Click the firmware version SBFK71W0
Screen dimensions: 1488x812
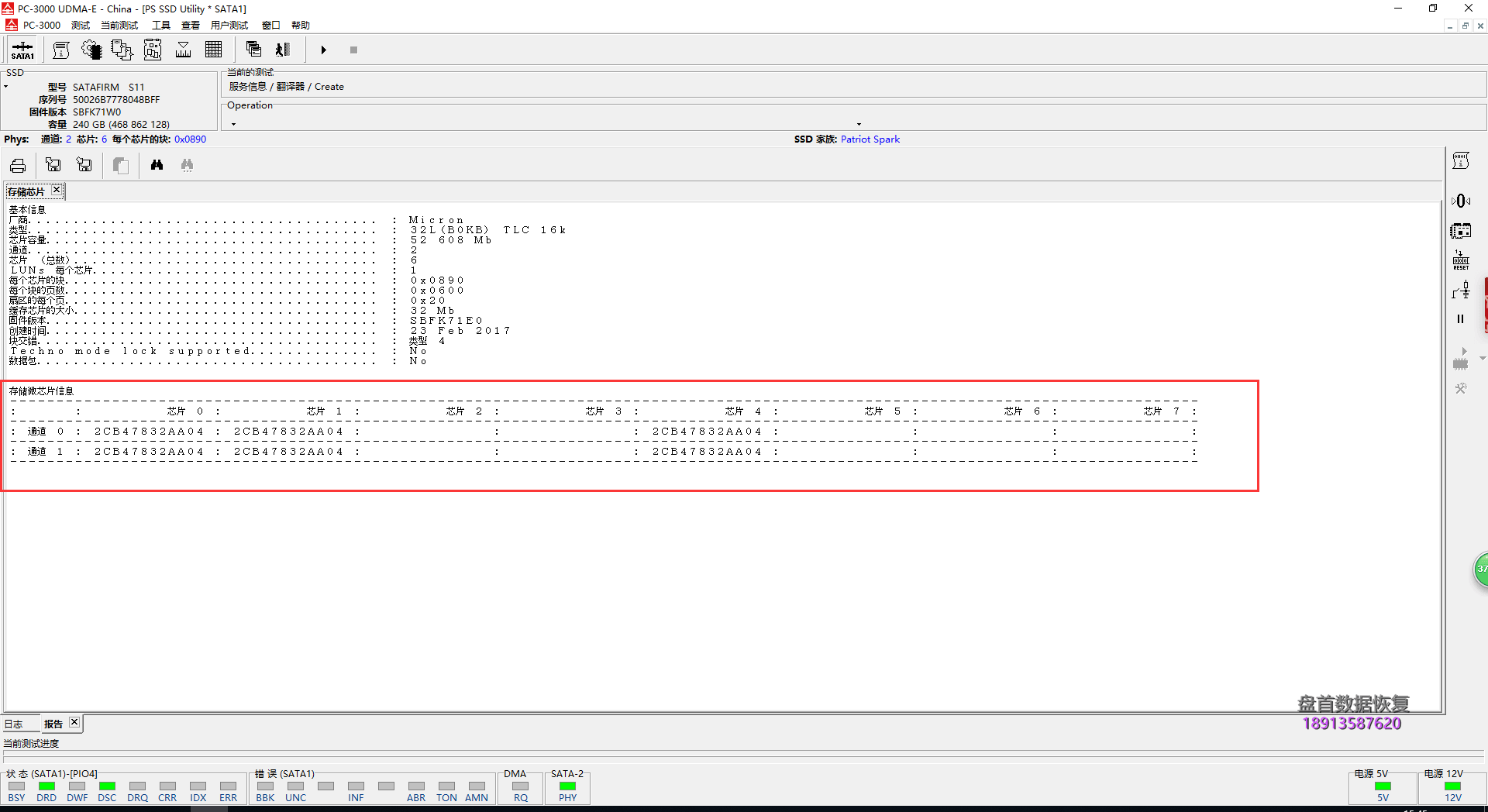point(97,112)
